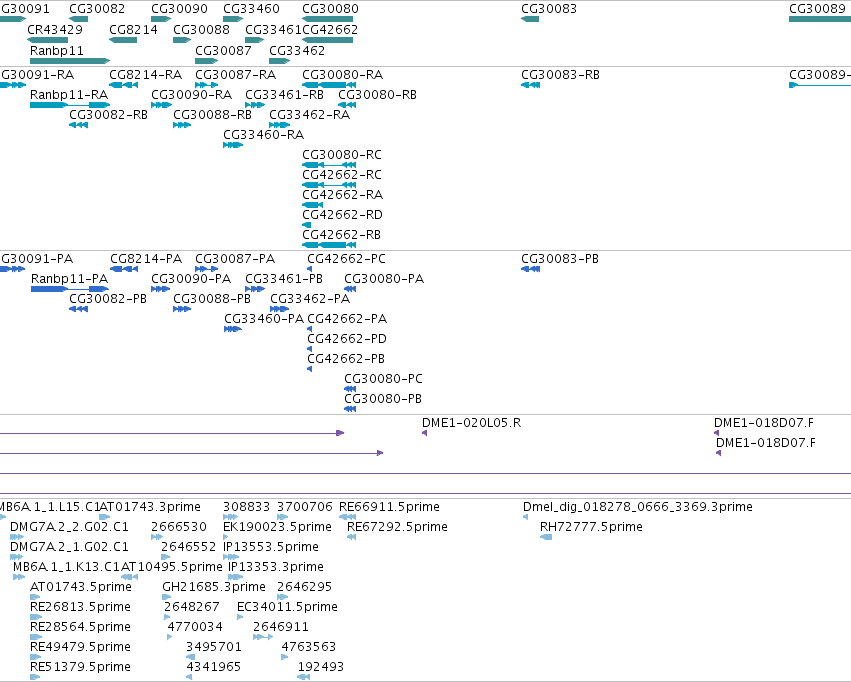Click the 3700706 EST label
This screenshot has height=682, width=851.
(x=304, y=507)
